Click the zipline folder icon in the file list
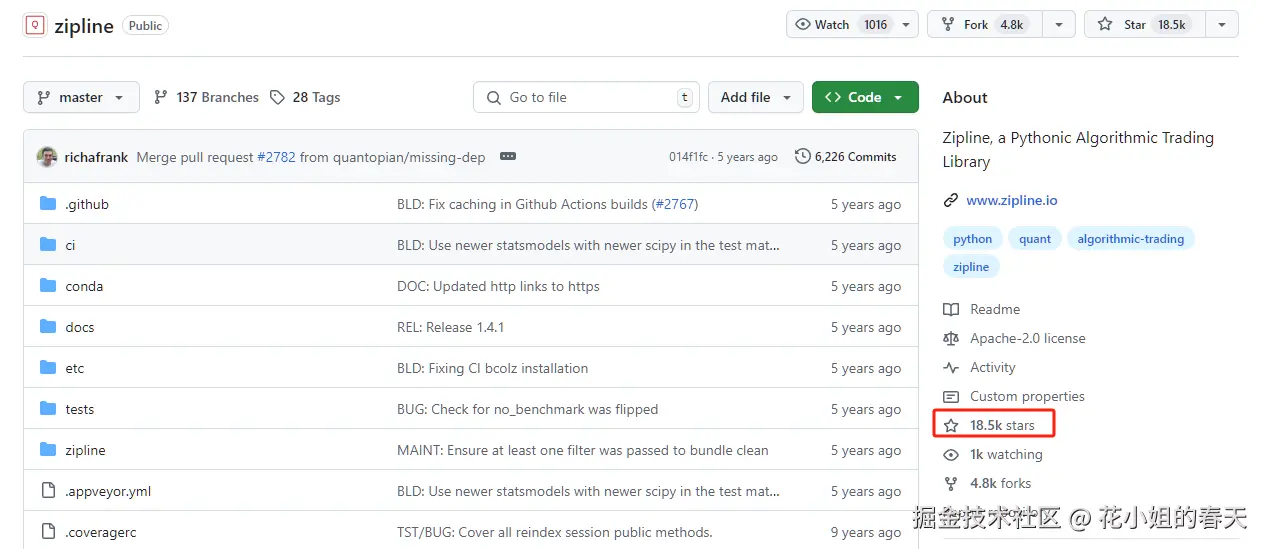Viewport: 1265px width, 549px height. (48, 450)
